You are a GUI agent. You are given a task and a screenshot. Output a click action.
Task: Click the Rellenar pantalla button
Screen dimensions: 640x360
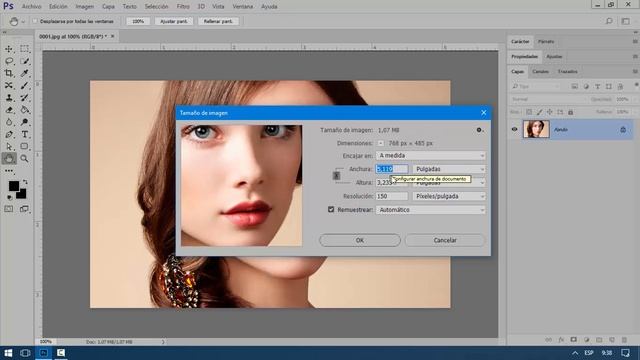218,21
